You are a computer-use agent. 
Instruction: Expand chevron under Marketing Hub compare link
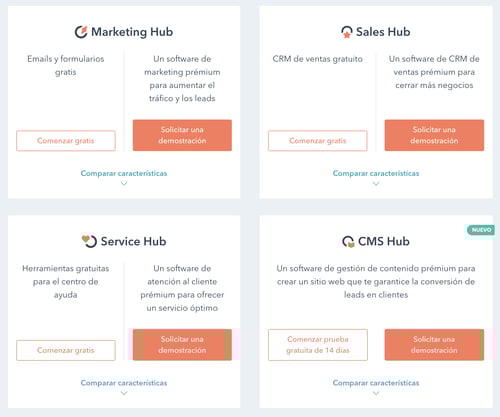tap(124, 183)
